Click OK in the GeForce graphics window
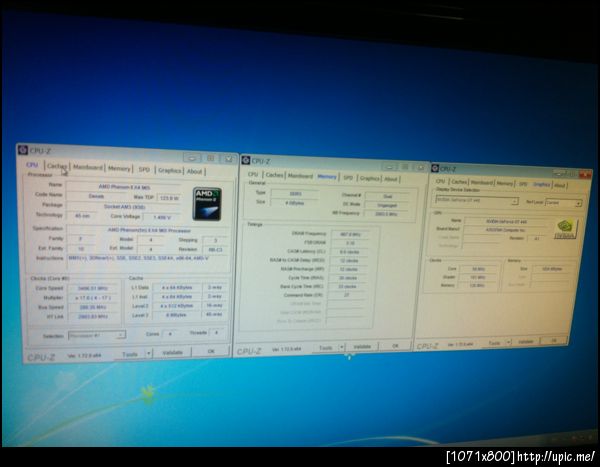Screen dimensions: 600x467 [x=553, y=340]
